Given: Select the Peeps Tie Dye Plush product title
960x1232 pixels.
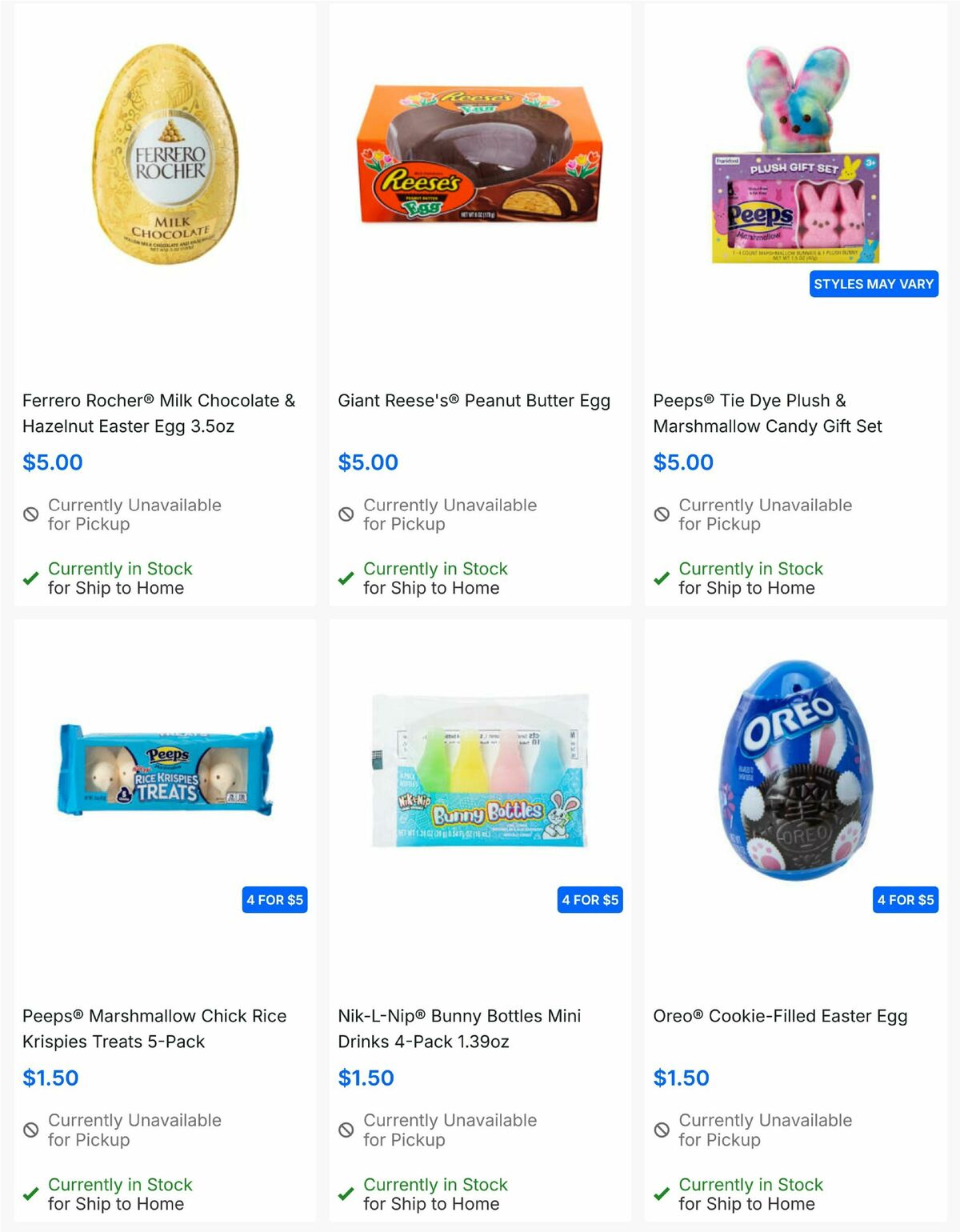Looking at the screenshot, I should tap(768, 413).
